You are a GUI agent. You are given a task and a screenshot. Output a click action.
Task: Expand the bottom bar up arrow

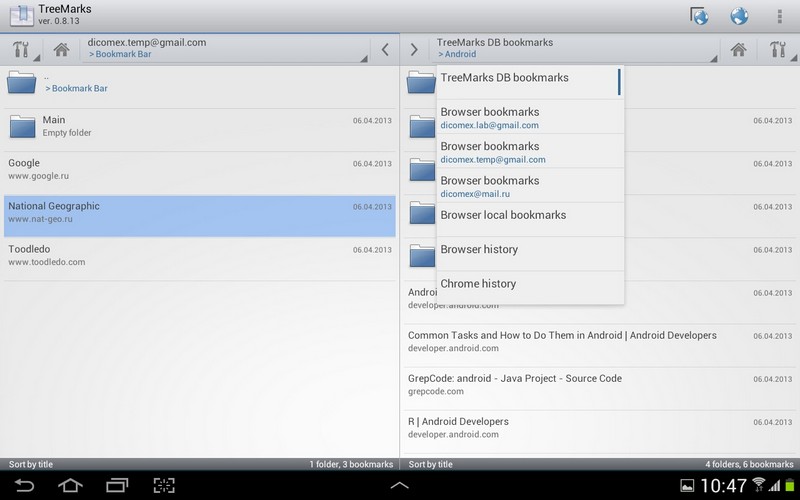[399, 485]
